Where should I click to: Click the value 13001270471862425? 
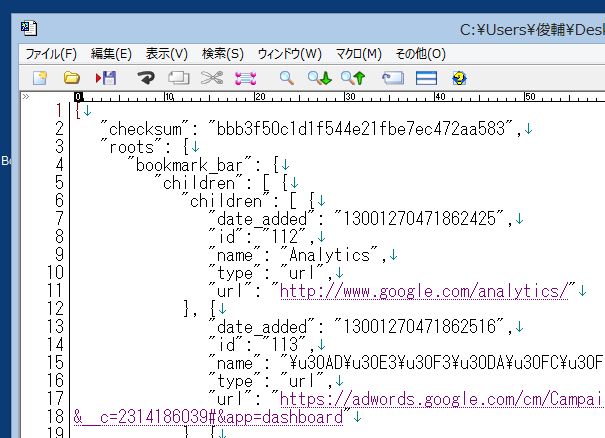(x=419, y=219)
